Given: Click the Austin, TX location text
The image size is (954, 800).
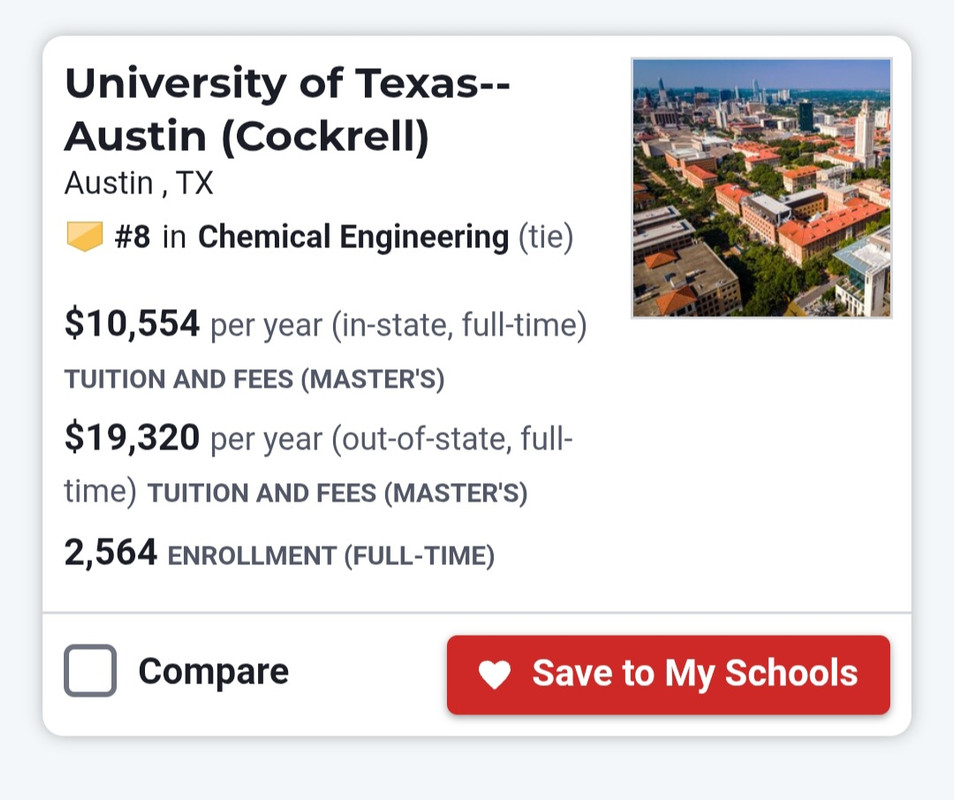Looking at the screenshot, I should pos(139,183).
